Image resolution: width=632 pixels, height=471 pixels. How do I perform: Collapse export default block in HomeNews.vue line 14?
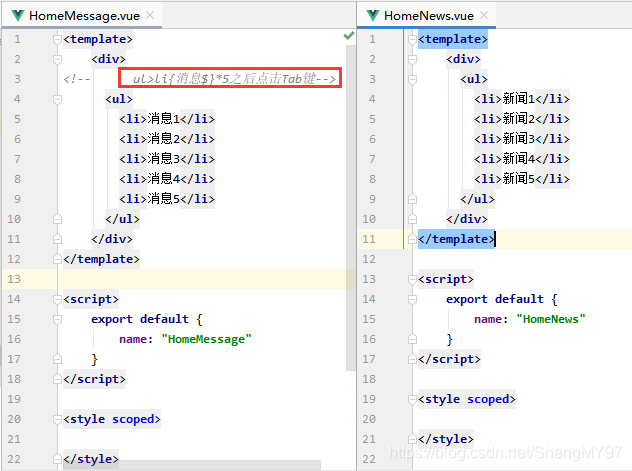(x=412, y=299)
